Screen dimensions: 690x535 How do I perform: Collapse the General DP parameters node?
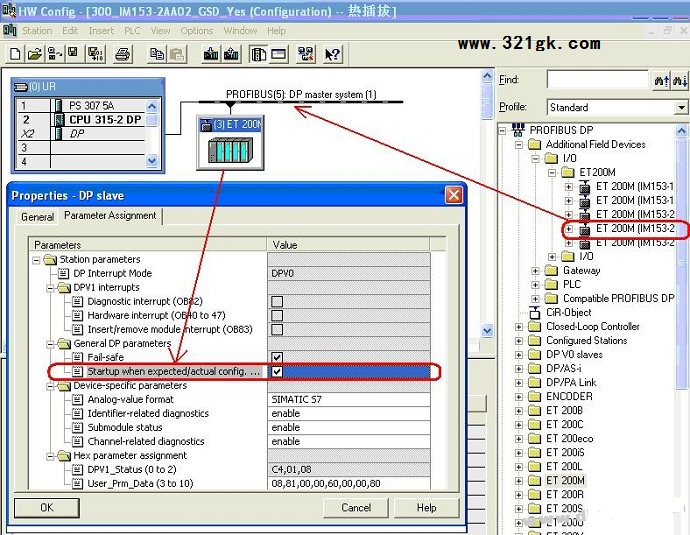pos(51,344)
